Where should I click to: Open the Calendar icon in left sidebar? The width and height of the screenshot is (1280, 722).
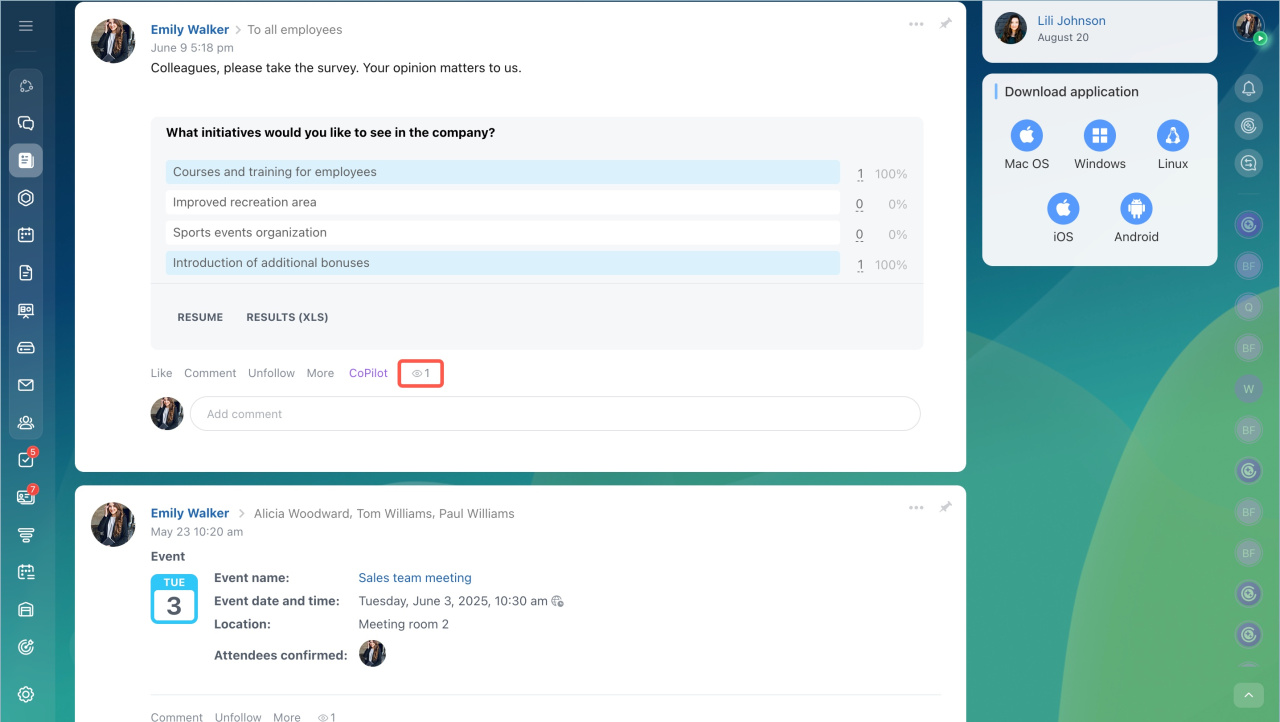[26, 235]
